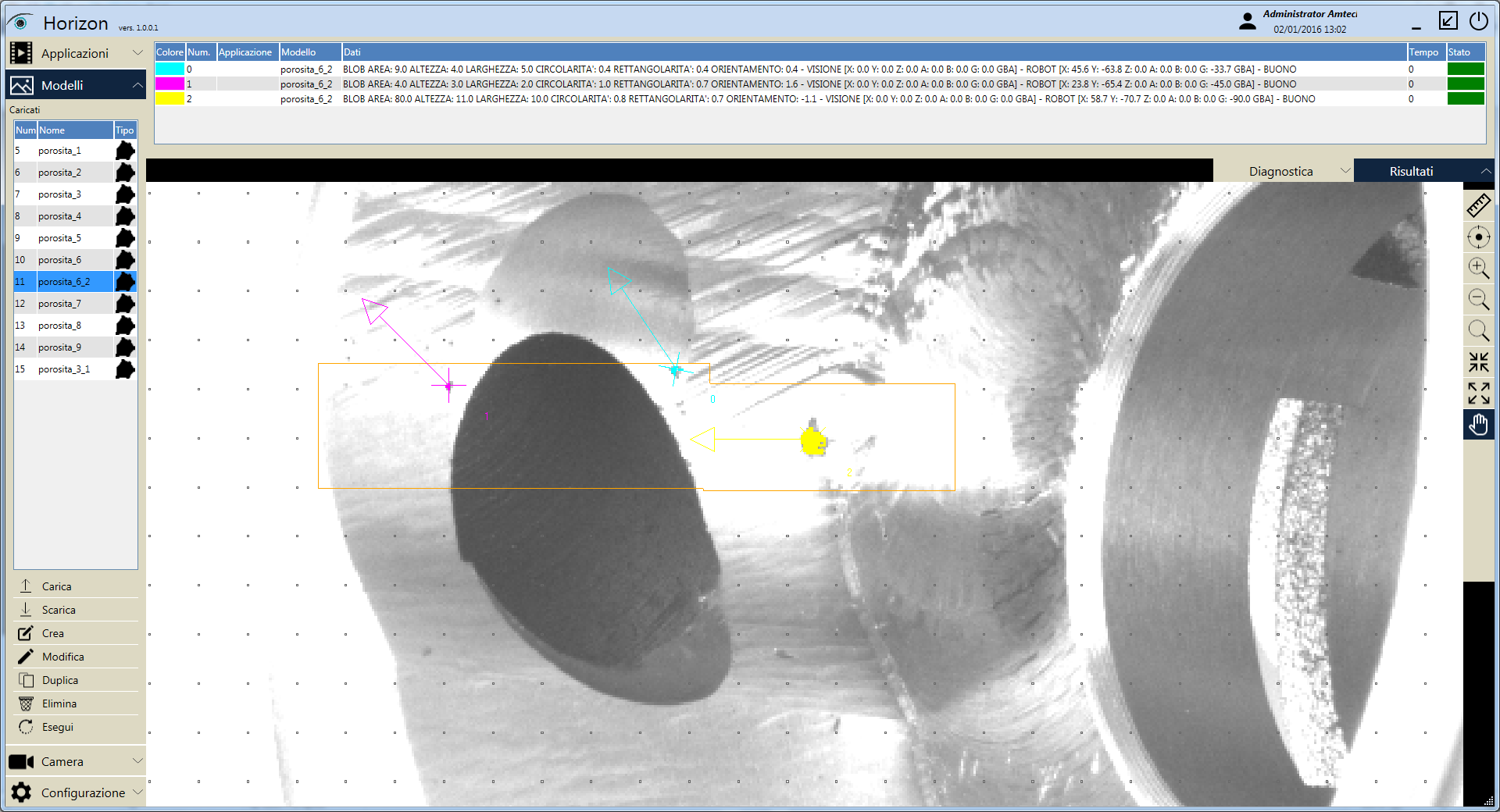The image size is (1500, 812).
Task: Click the Carica button
Action: click(x=76, y=586)
